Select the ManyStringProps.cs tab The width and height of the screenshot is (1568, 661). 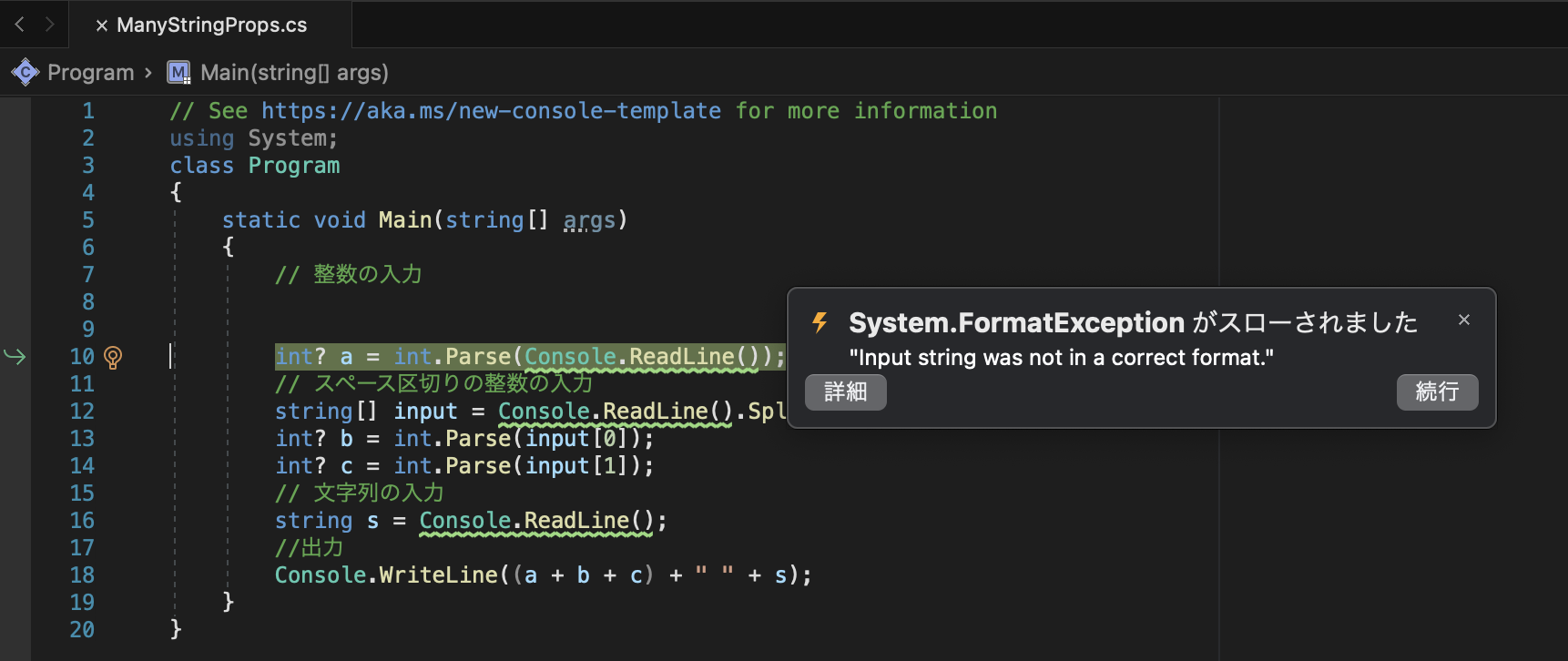[211, 25]
